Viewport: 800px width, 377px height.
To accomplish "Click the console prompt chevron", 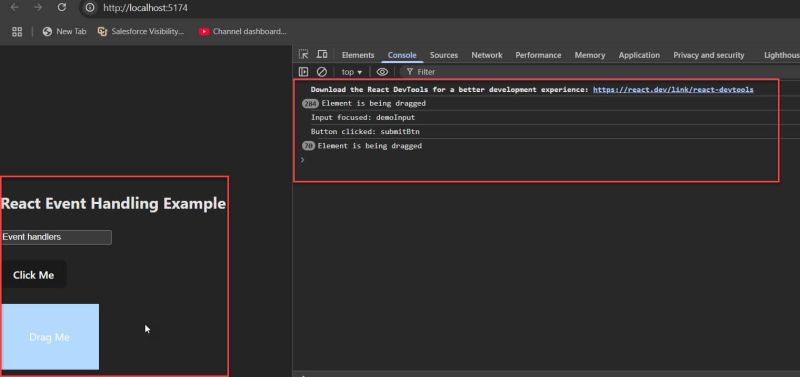I will (302, 160).
